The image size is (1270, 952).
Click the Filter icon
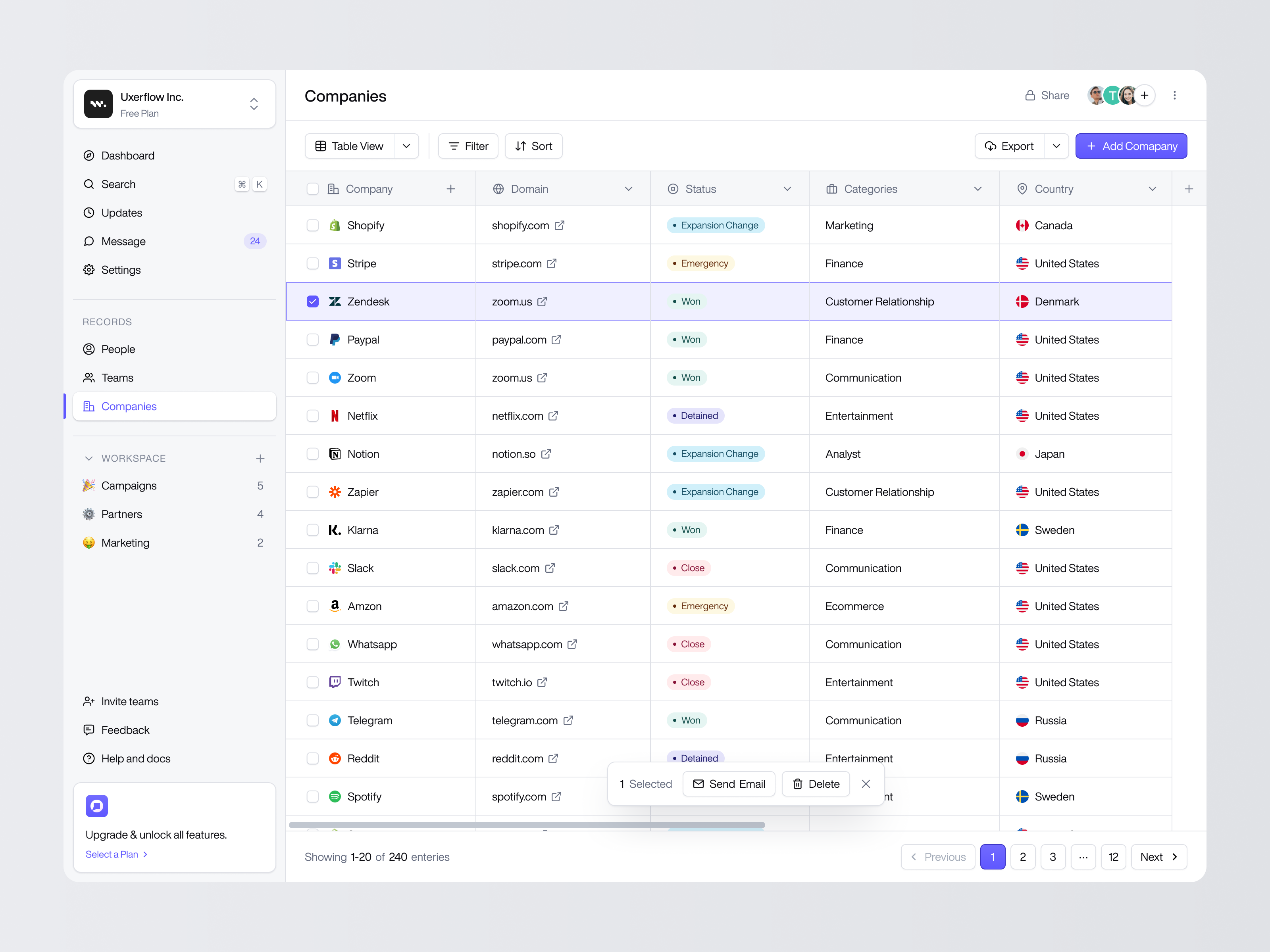(x=454, y=146)
